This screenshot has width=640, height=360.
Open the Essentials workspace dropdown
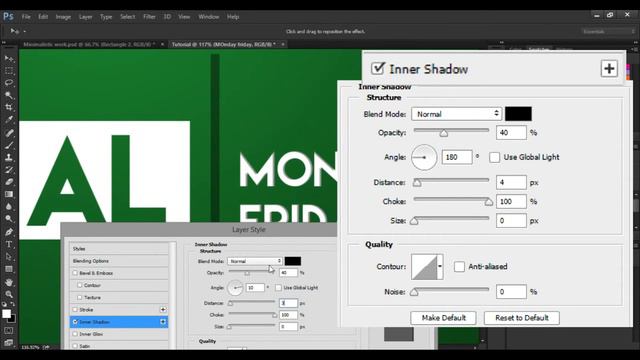[609, 31]
